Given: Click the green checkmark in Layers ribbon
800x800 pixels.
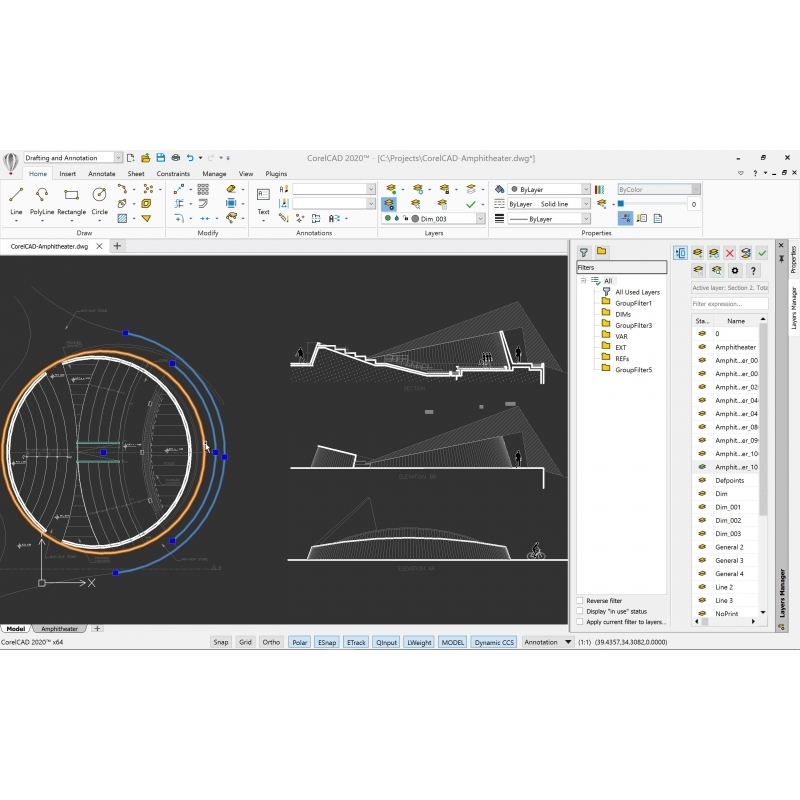Looking at the screenshot, I should coord(470,204).
